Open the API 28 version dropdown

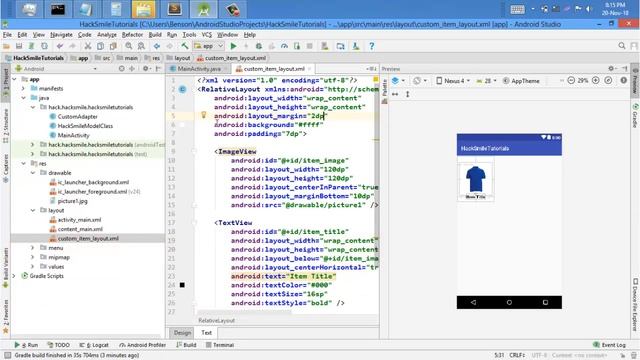[x=487, y=81]
